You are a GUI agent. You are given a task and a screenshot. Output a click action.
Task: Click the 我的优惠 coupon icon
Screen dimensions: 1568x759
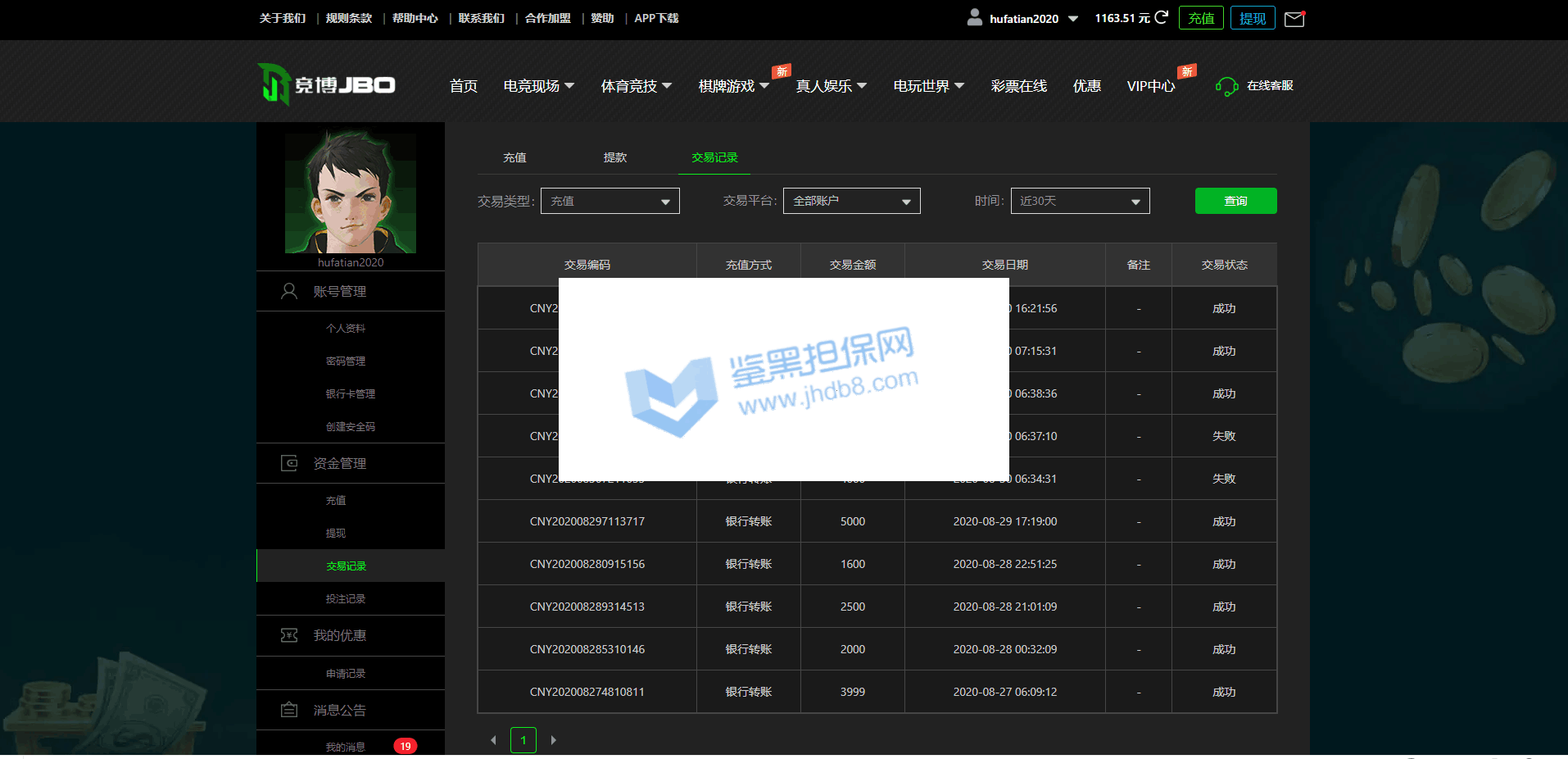pos(289,635)
